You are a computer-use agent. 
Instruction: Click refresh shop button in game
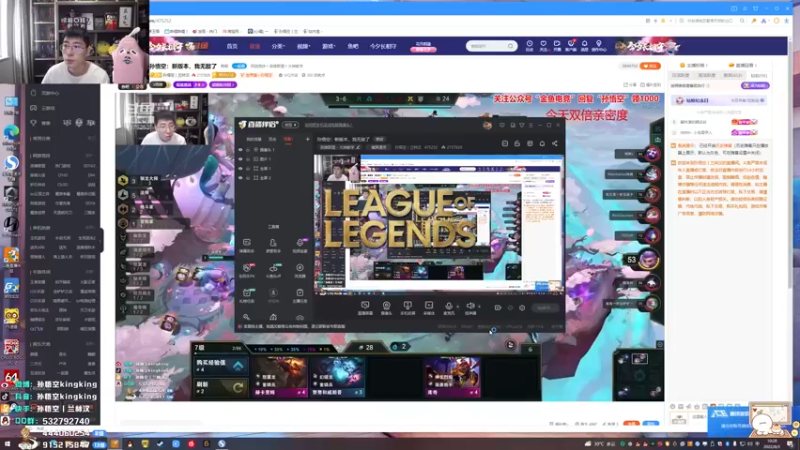coord(220,387)
